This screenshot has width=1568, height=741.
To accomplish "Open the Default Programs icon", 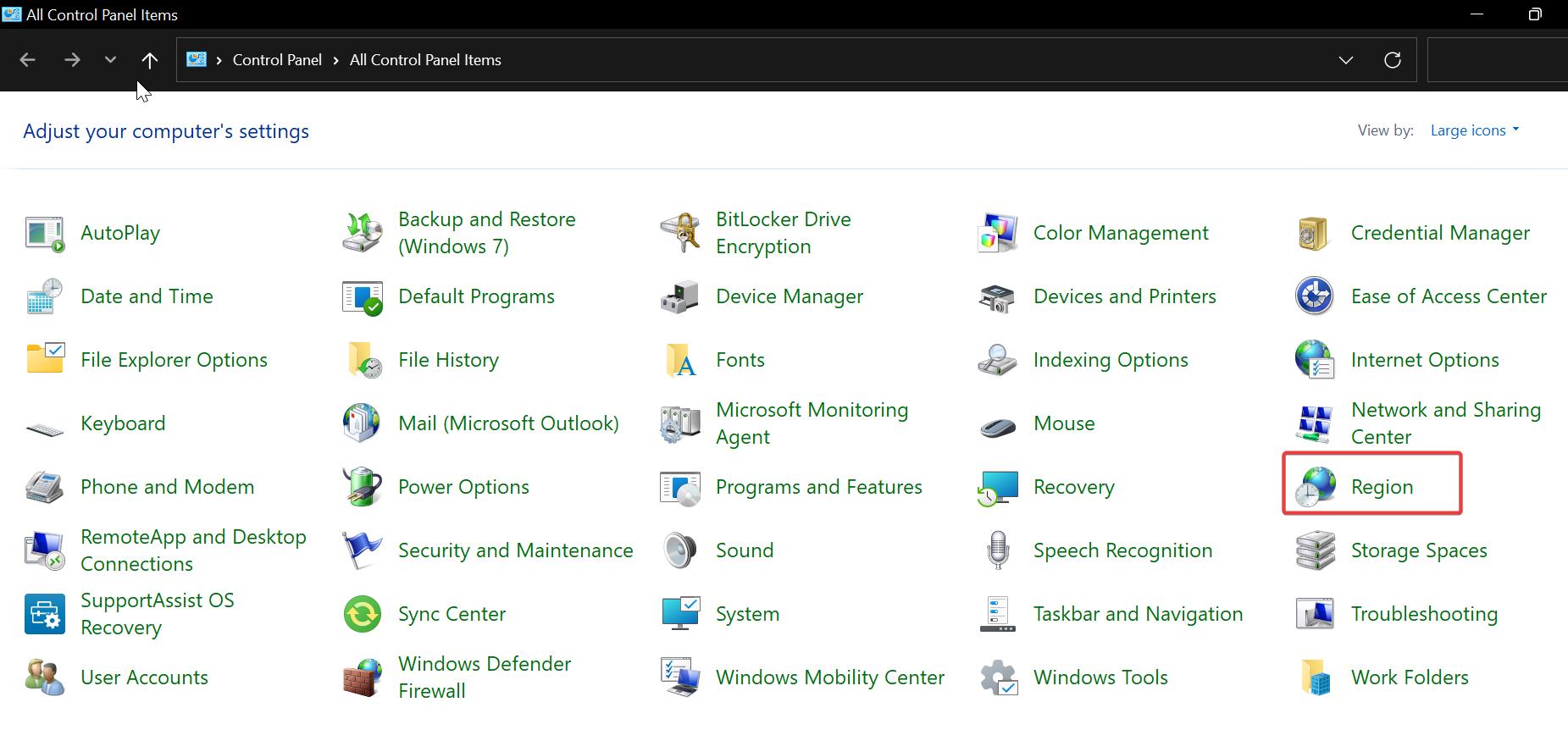I will [363, 296].
